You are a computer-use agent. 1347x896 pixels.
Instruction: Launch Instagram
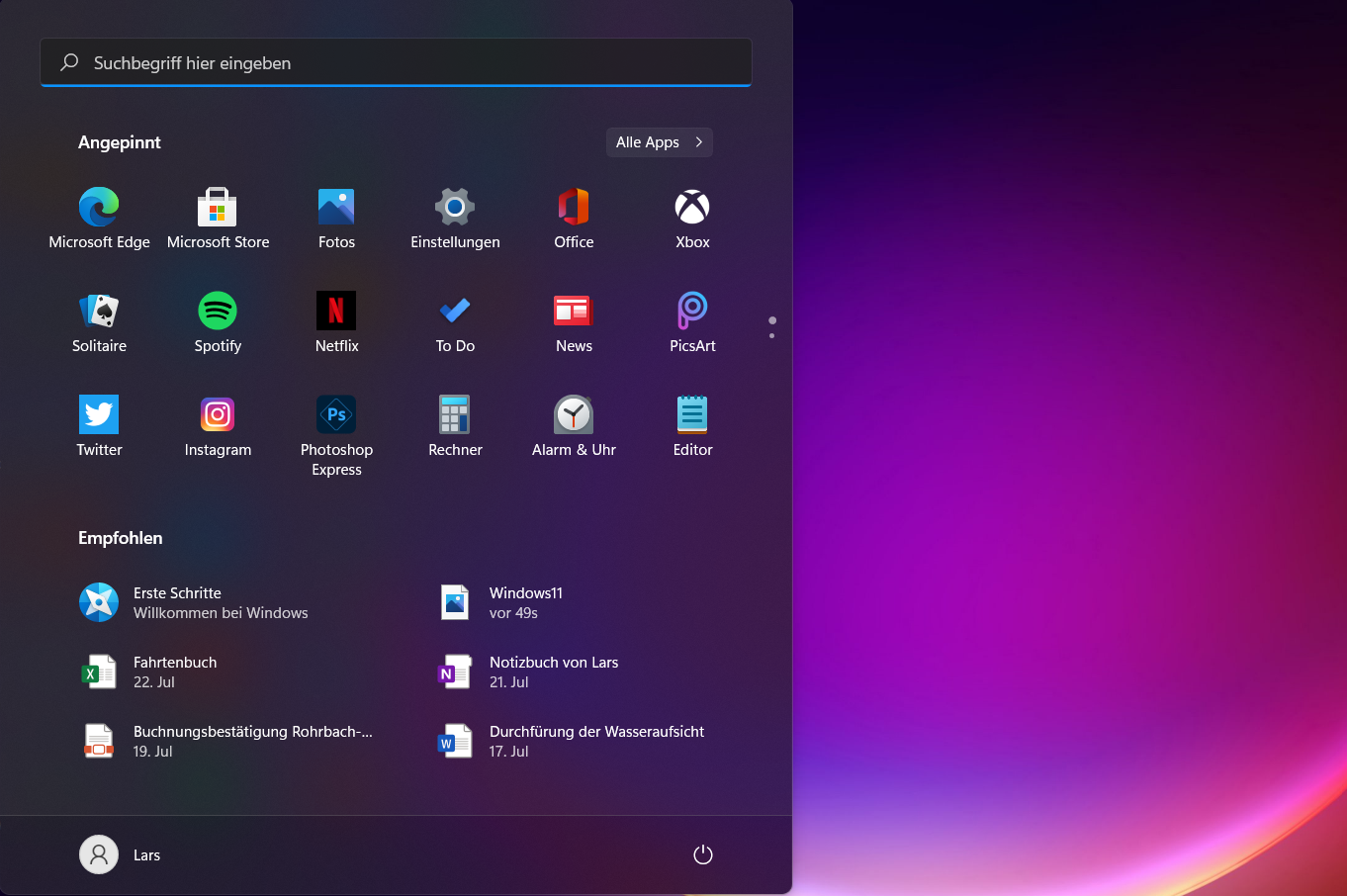tap(218, 426)
